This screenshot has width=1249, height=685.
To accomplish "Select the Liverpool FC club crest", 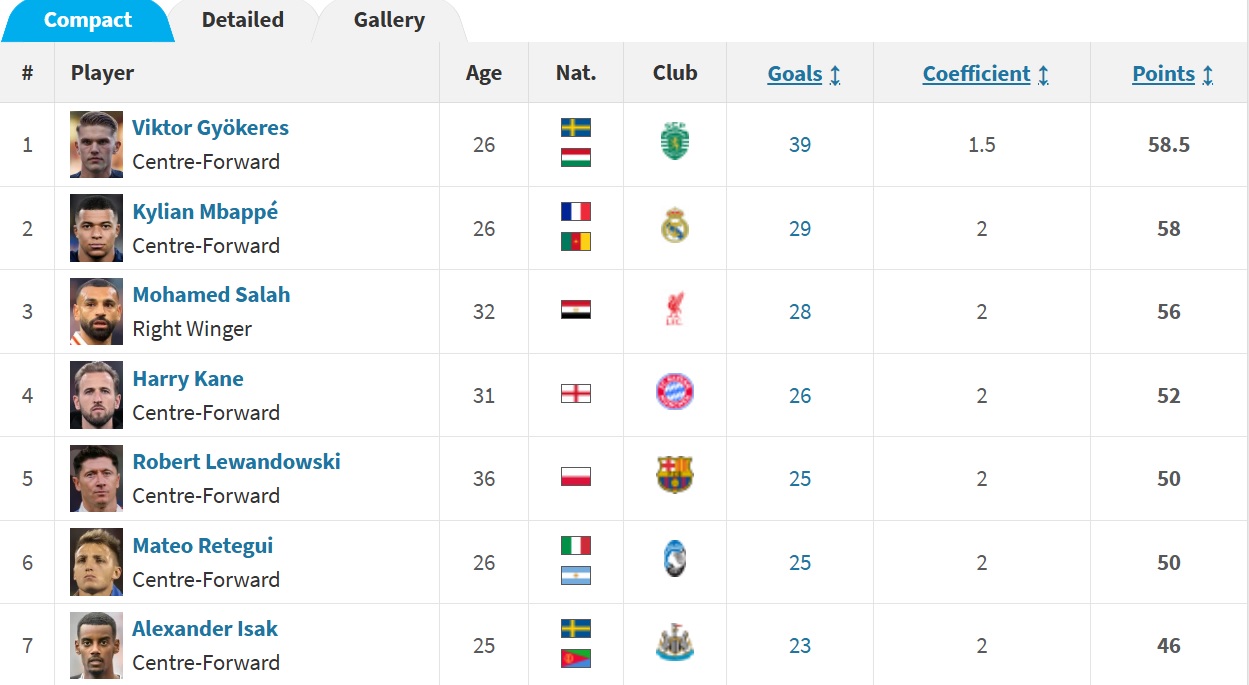I will point(675,310).
